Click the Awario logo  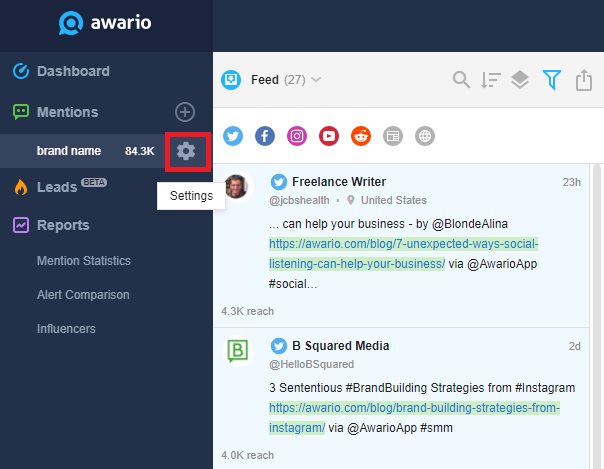click(105, 23)
